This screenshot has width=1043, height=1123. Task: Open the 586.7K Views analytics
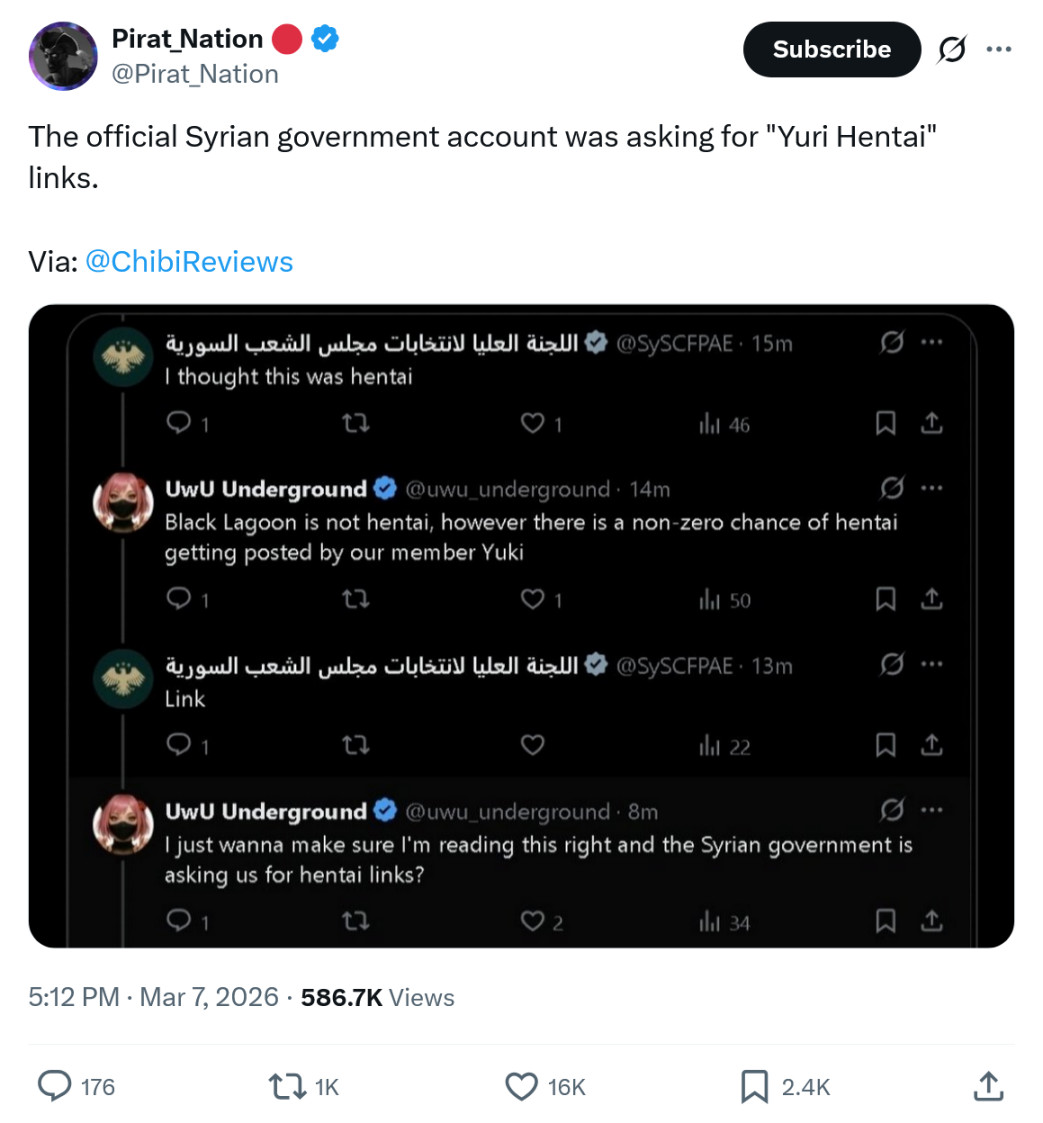tap(377, 997)
